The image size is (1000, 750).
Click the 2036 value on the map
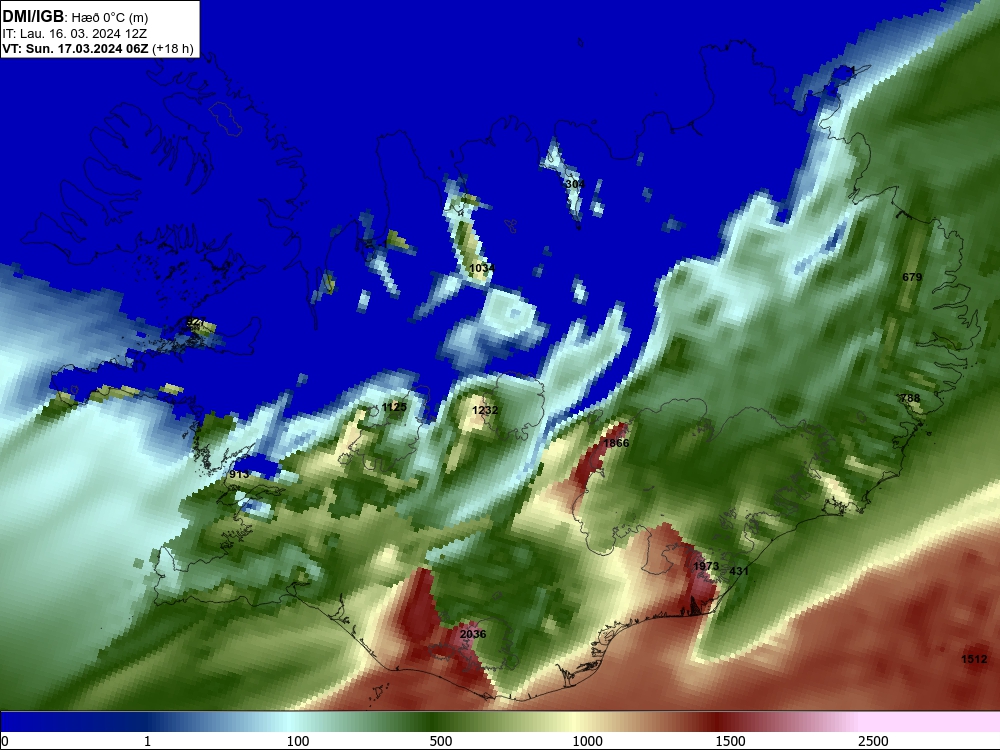473,634
